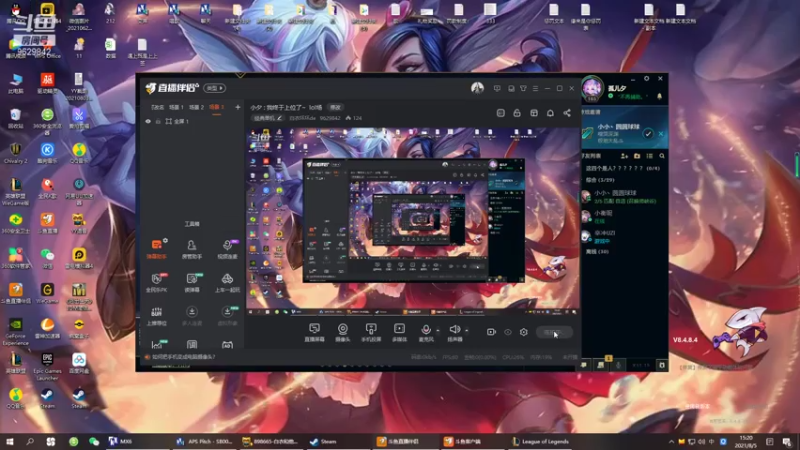
Task: Click the layout grid icon beside the bell
Action: click(x=534, y=113)
